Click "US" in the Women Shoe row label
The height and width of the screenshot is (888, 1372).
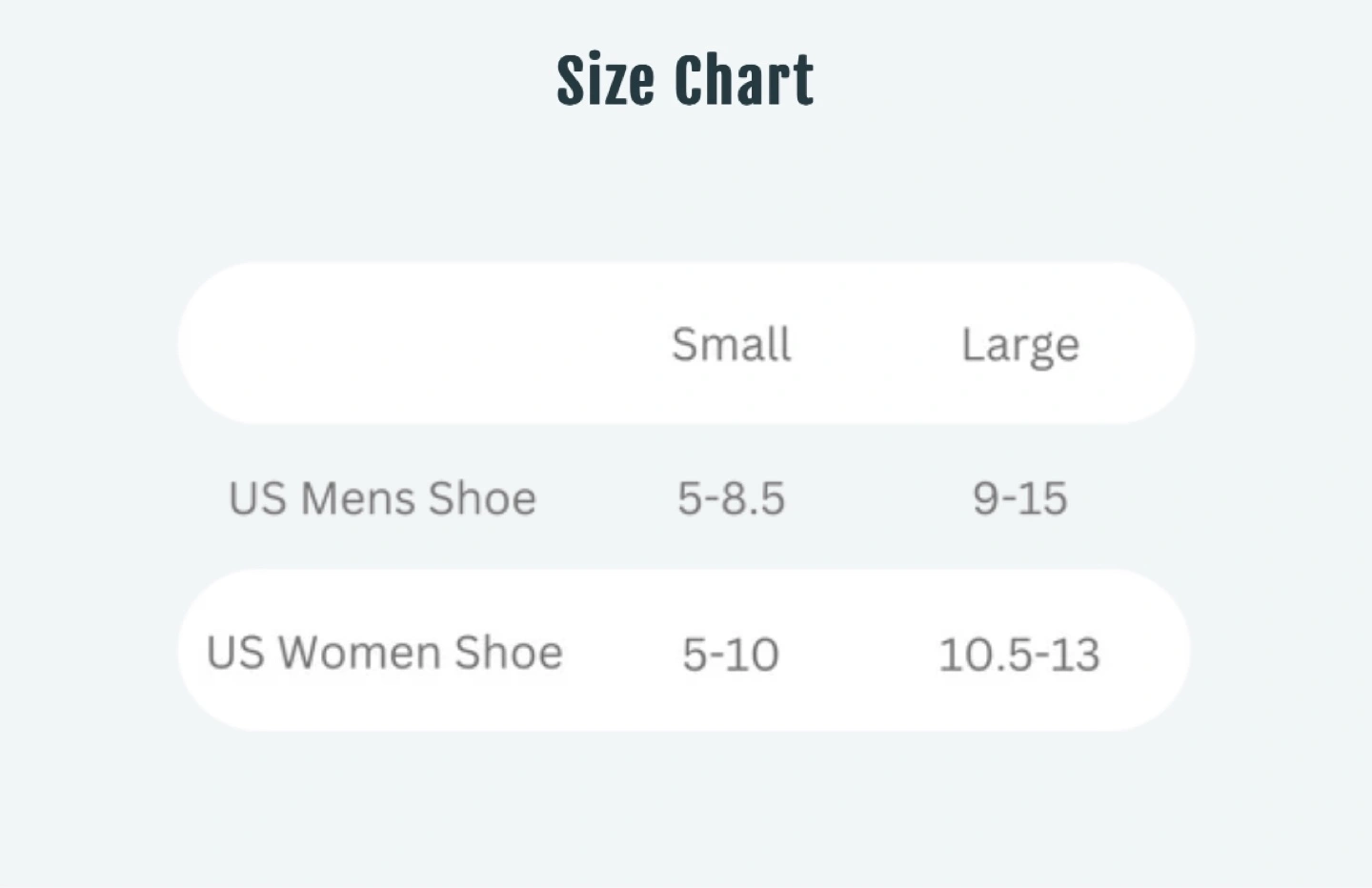click(x=234, y=654)
